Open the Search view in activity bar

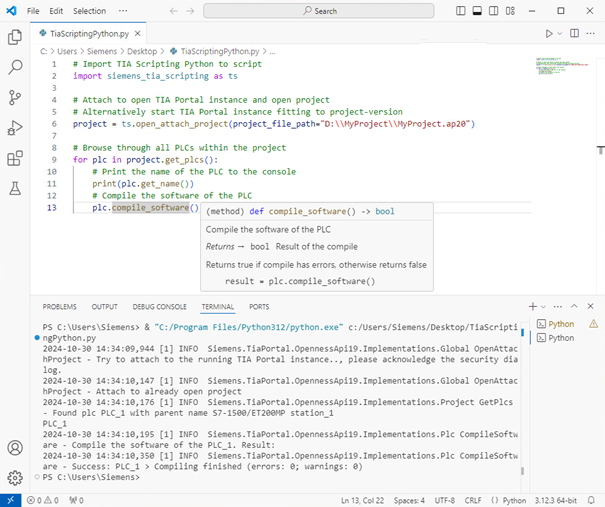click(x=15, y=67)
